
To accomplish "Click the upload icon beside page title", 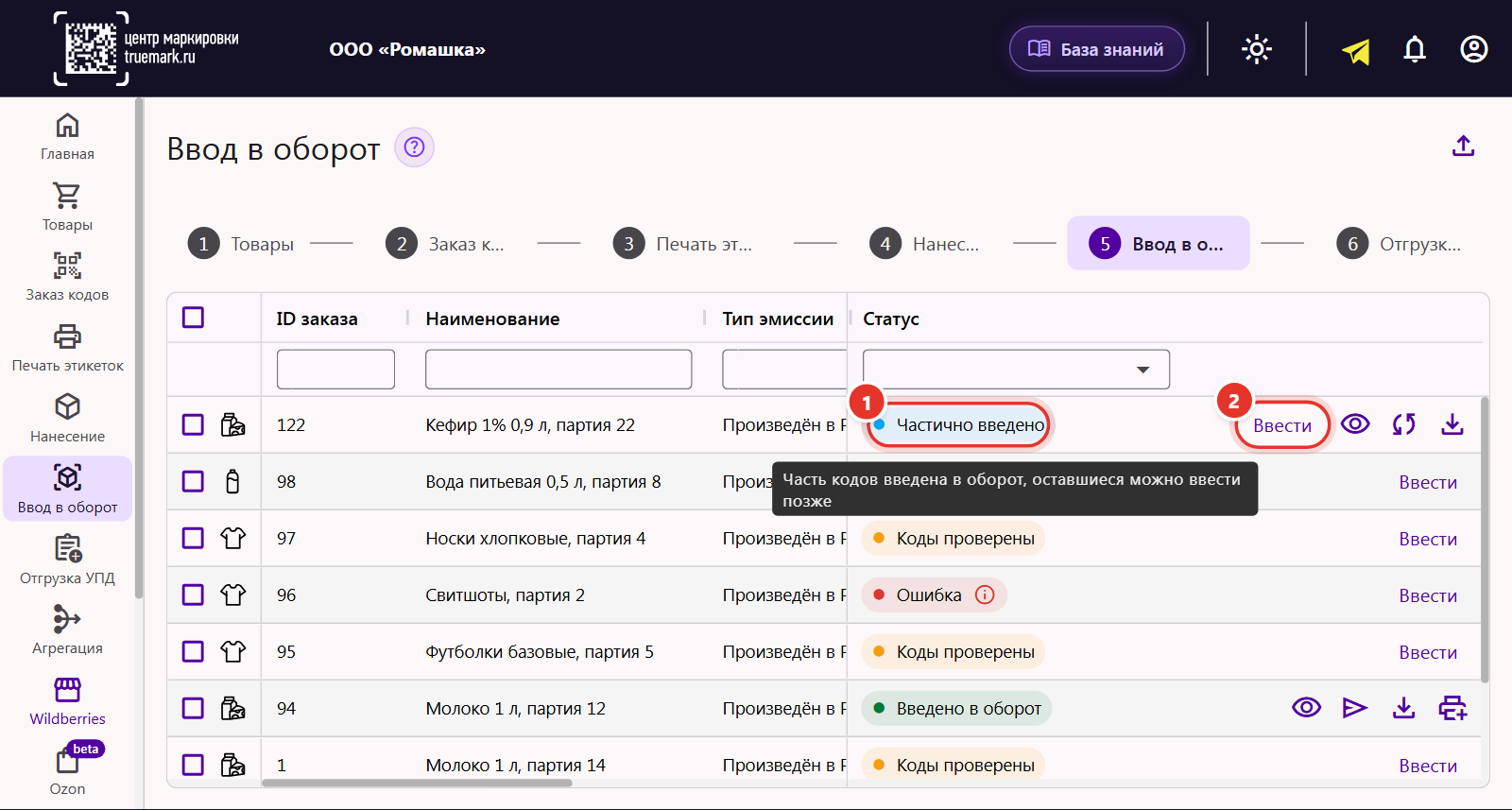I will coord(1463,146).
